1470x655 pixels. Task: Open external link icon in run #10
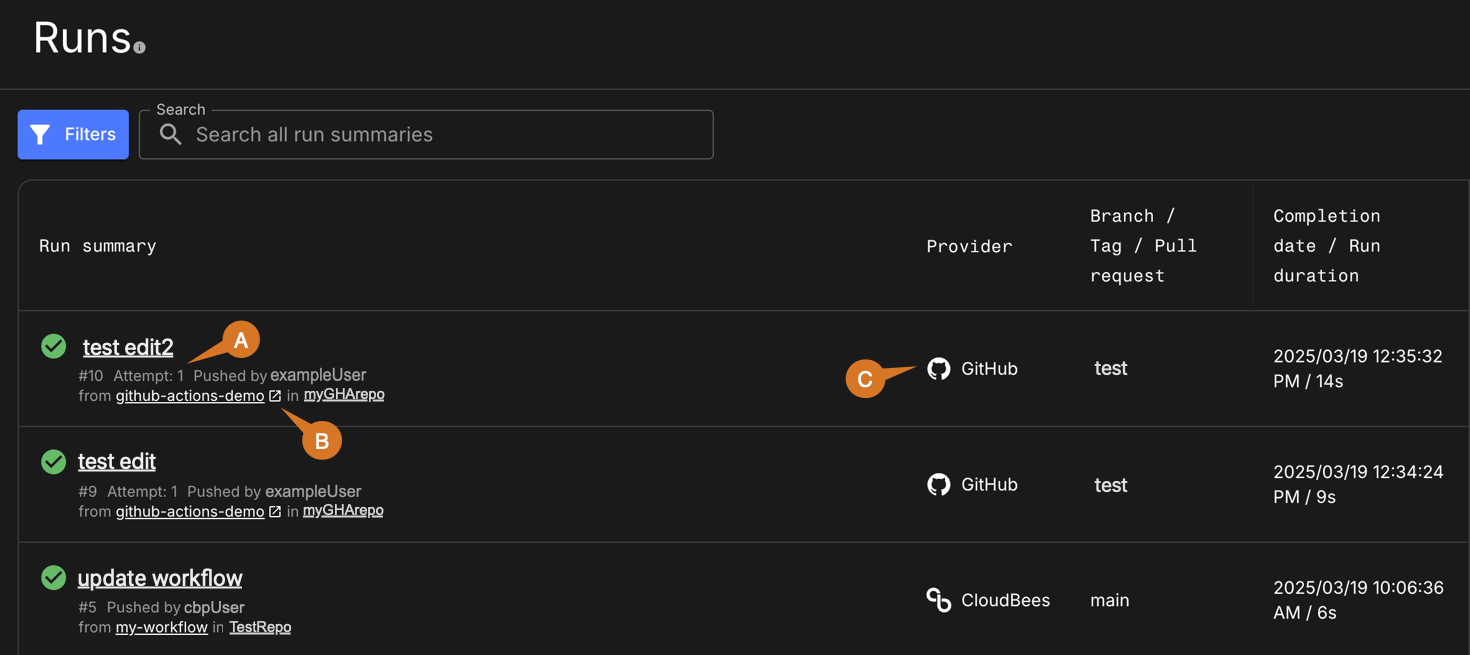pyautogui.click(x=275, y=396)
